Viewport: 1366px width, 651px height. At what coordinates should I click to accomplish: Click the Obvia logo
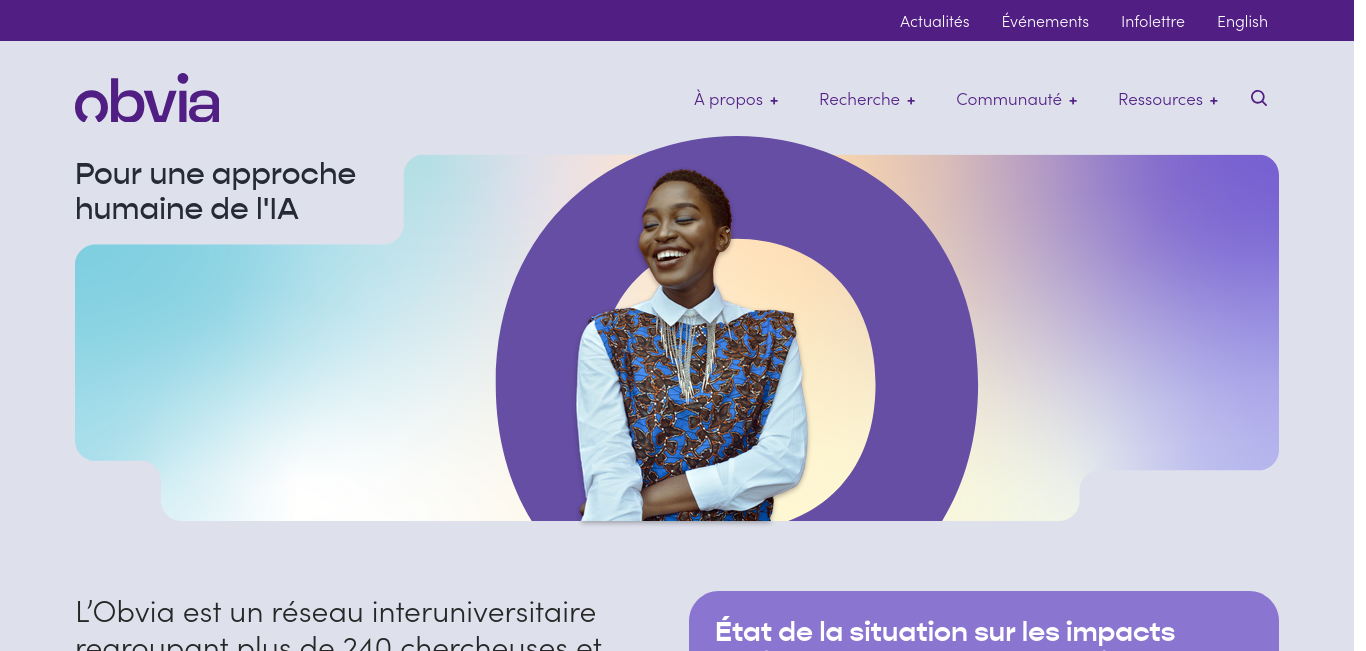[147, 98]
